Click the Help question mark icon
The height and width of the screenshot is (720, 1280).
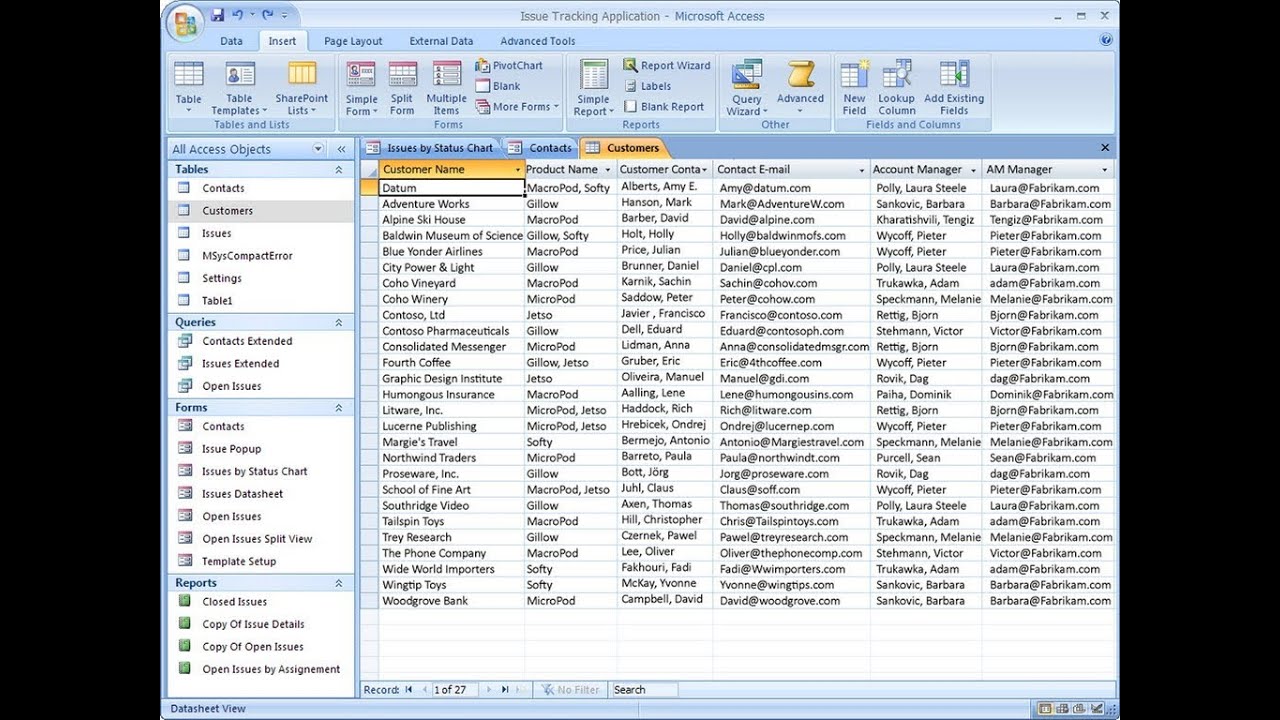click(1106, 40)
